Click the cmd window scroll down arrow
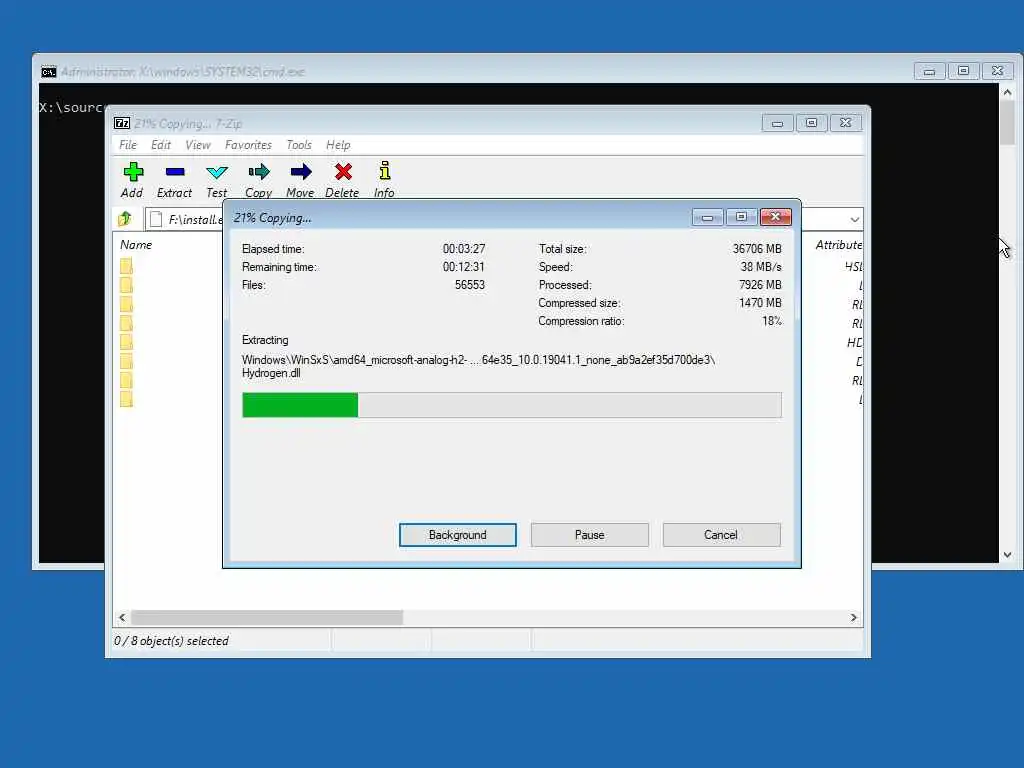 point(1008,554)
